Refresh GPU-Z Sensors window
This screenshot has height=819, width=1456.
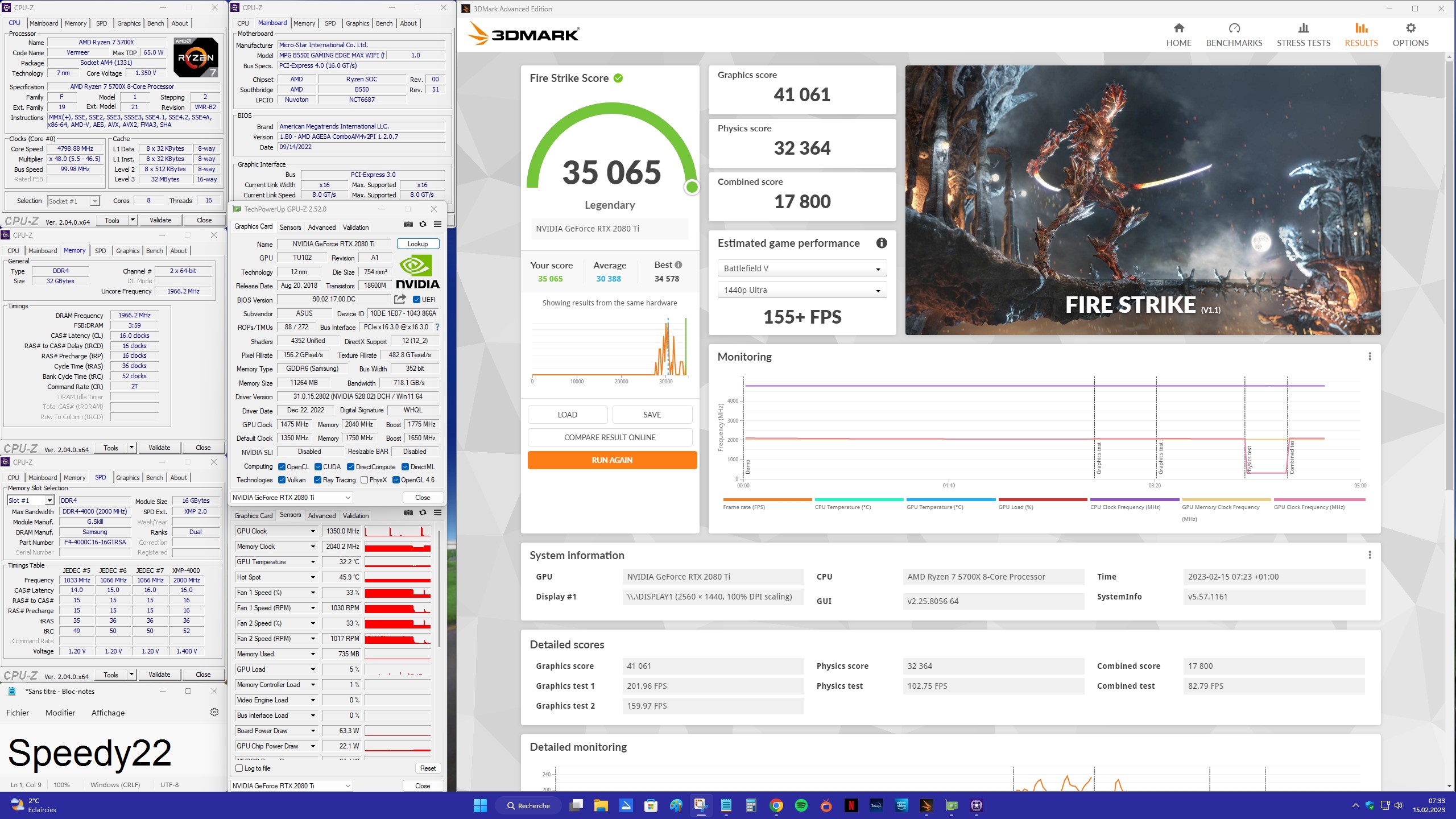(x=423, y=512)
